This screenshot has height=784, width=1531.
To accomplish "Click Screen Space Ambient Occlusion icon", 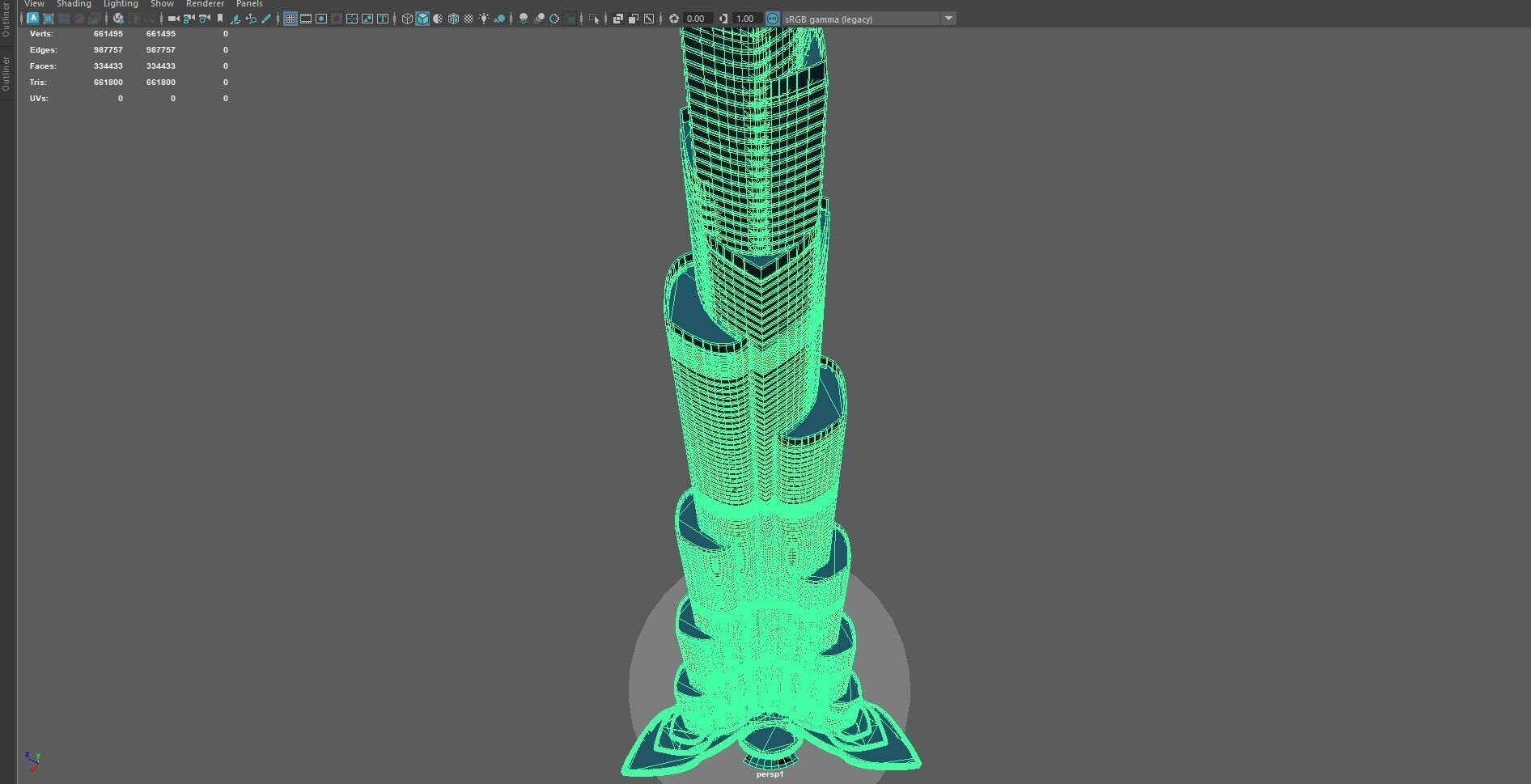I will pos(524,18).
